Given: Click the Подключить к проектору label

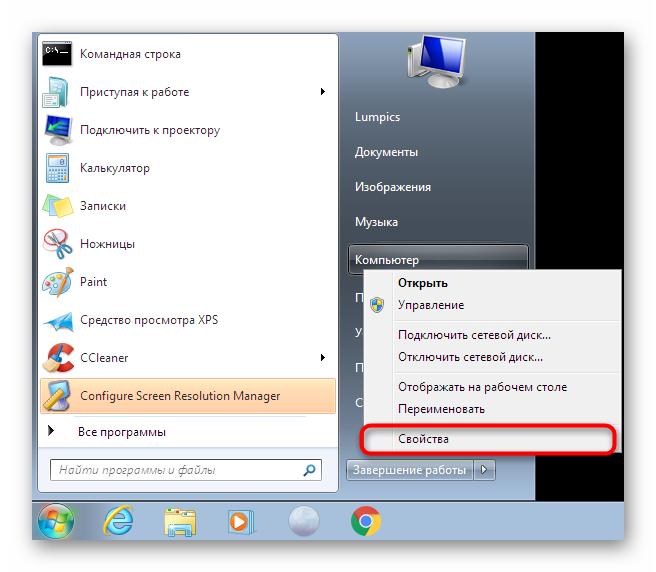Looking at the screenshot, I should pos(150,130).
